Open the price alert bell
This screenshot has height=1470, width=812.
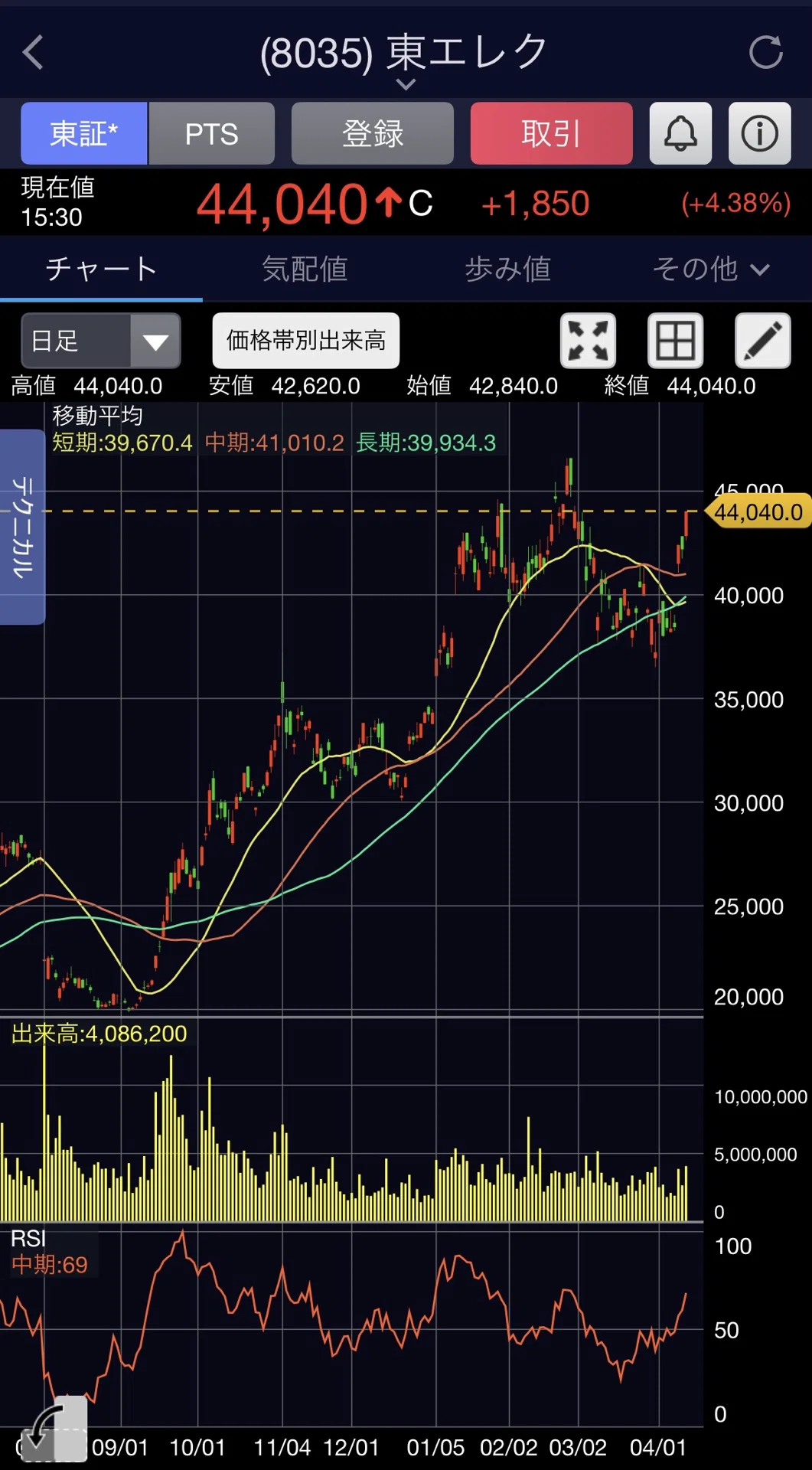[x=680, y=133]
